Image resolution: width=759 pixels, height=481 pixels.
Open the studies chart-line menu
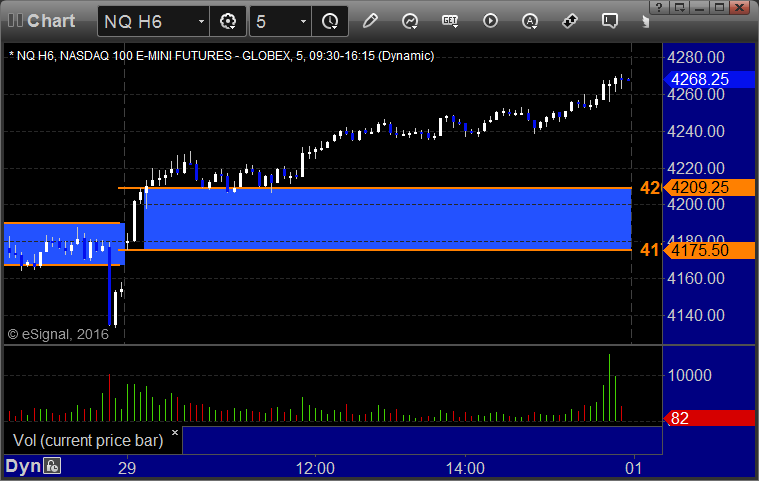click(410, 21)
